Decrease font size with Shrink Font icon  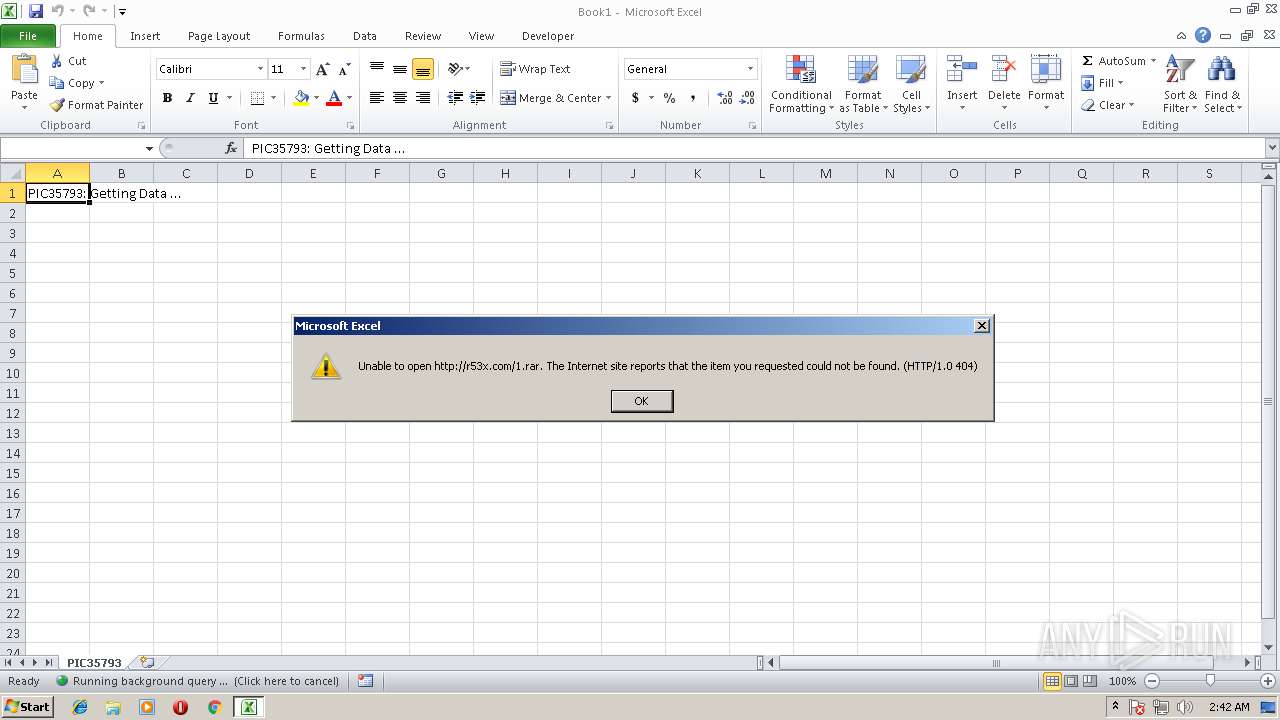[x=344, y=69]
